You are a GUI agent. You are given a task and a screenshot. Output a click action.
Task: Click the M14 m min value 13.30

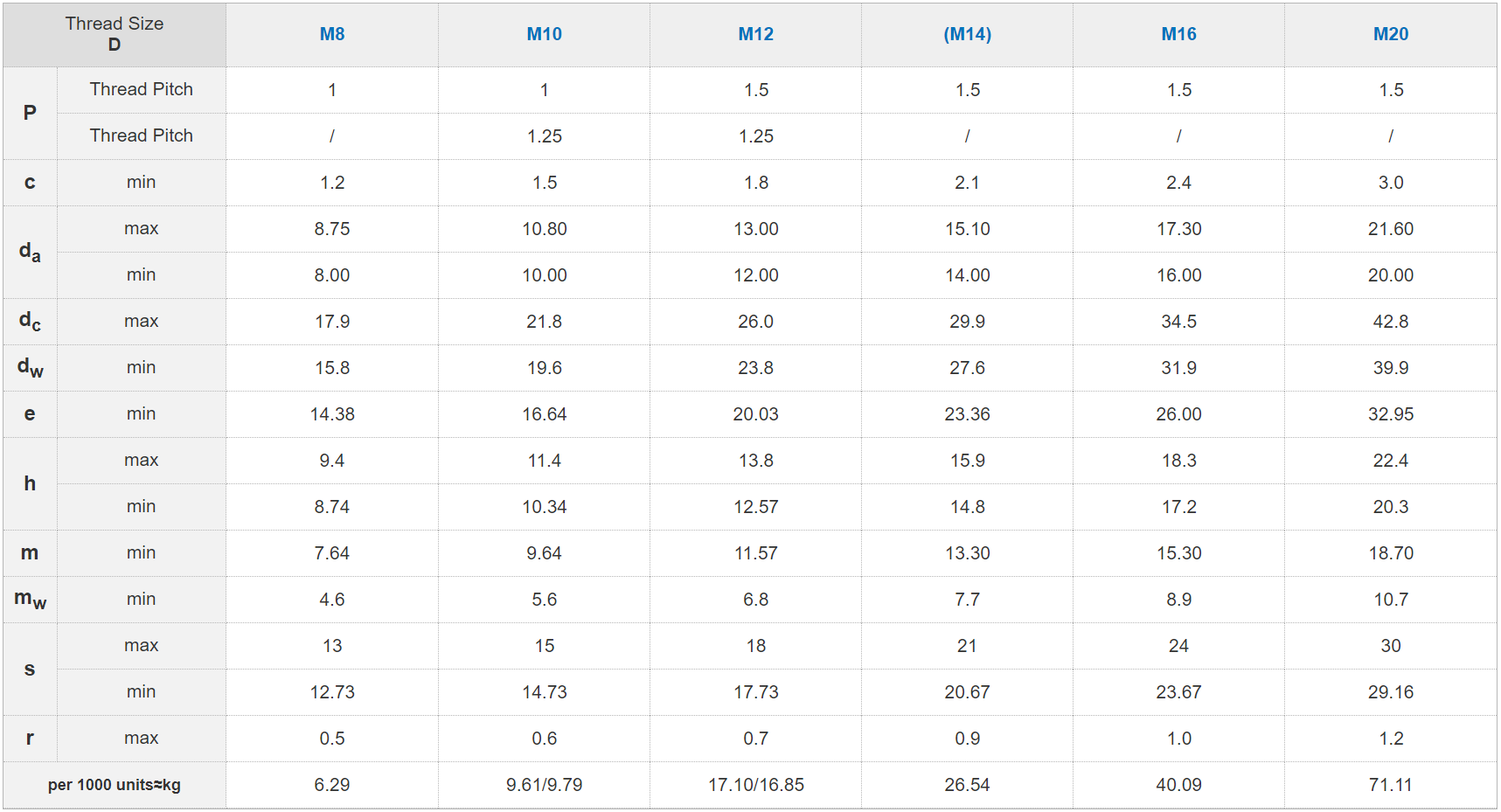pyautogui.click(x=967, y=553)
